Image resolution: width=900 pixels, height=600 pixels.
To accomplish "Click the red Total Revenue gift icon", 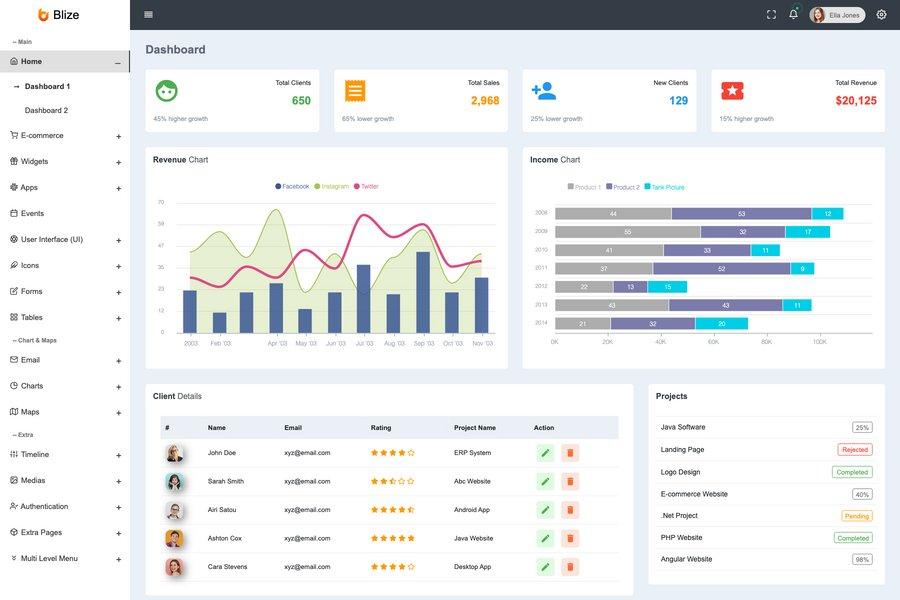I will (x=733, y=90).
